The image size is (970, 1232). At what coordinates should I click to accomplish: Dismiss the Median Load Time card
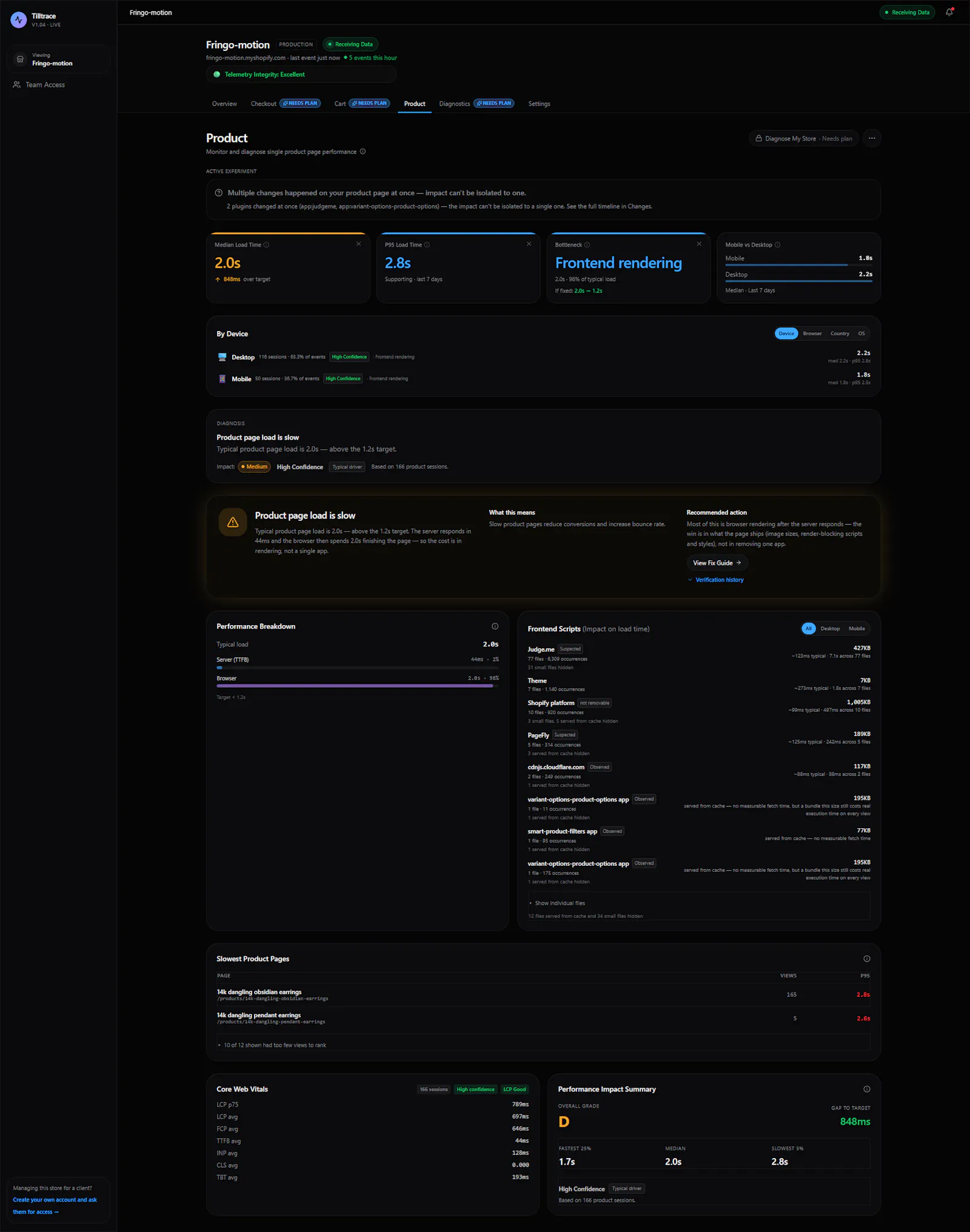click(x=359, y=244)
